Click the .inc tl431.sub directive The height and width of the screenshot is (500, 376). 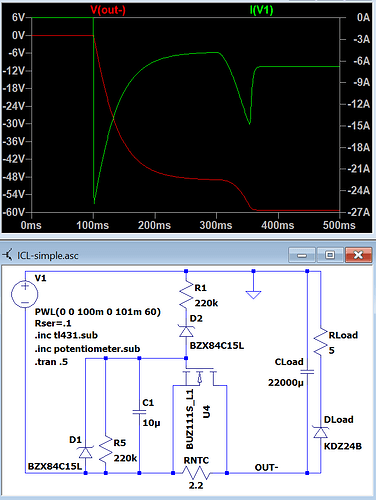[66, 335]
